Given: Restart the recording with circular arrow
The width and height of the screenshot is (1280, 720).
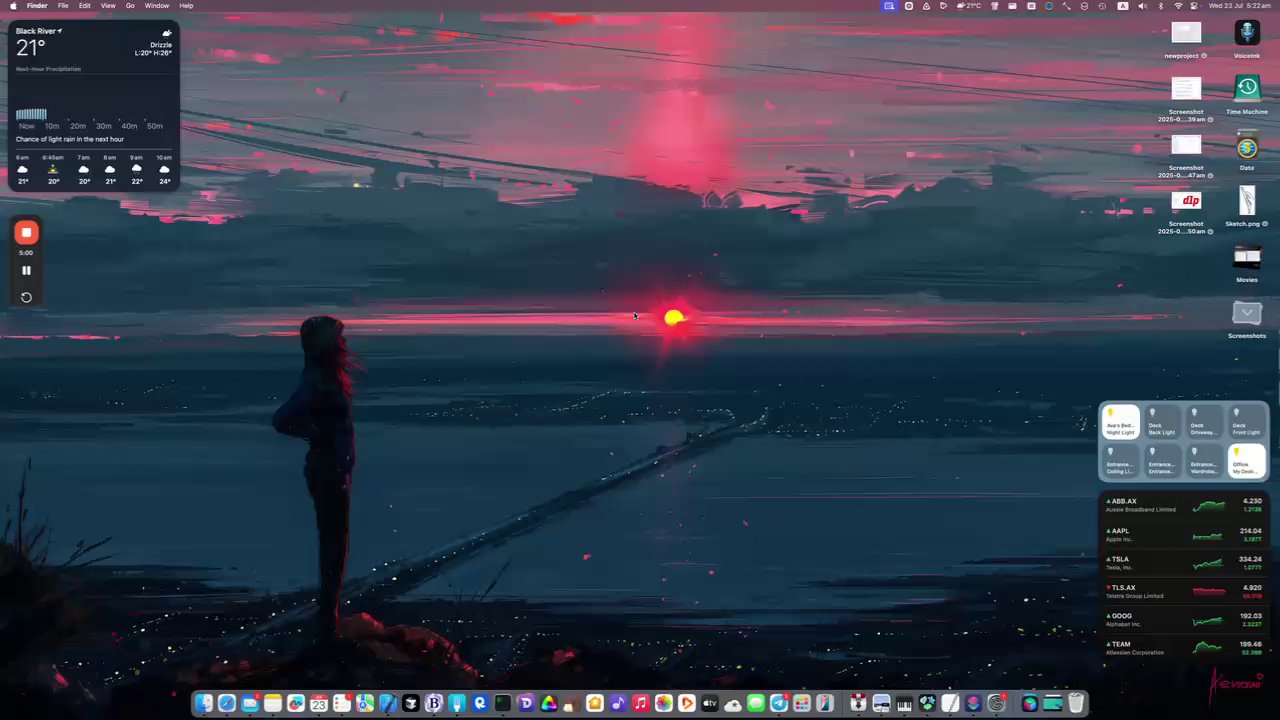Looking at the screenshot, I should (26, 297).
